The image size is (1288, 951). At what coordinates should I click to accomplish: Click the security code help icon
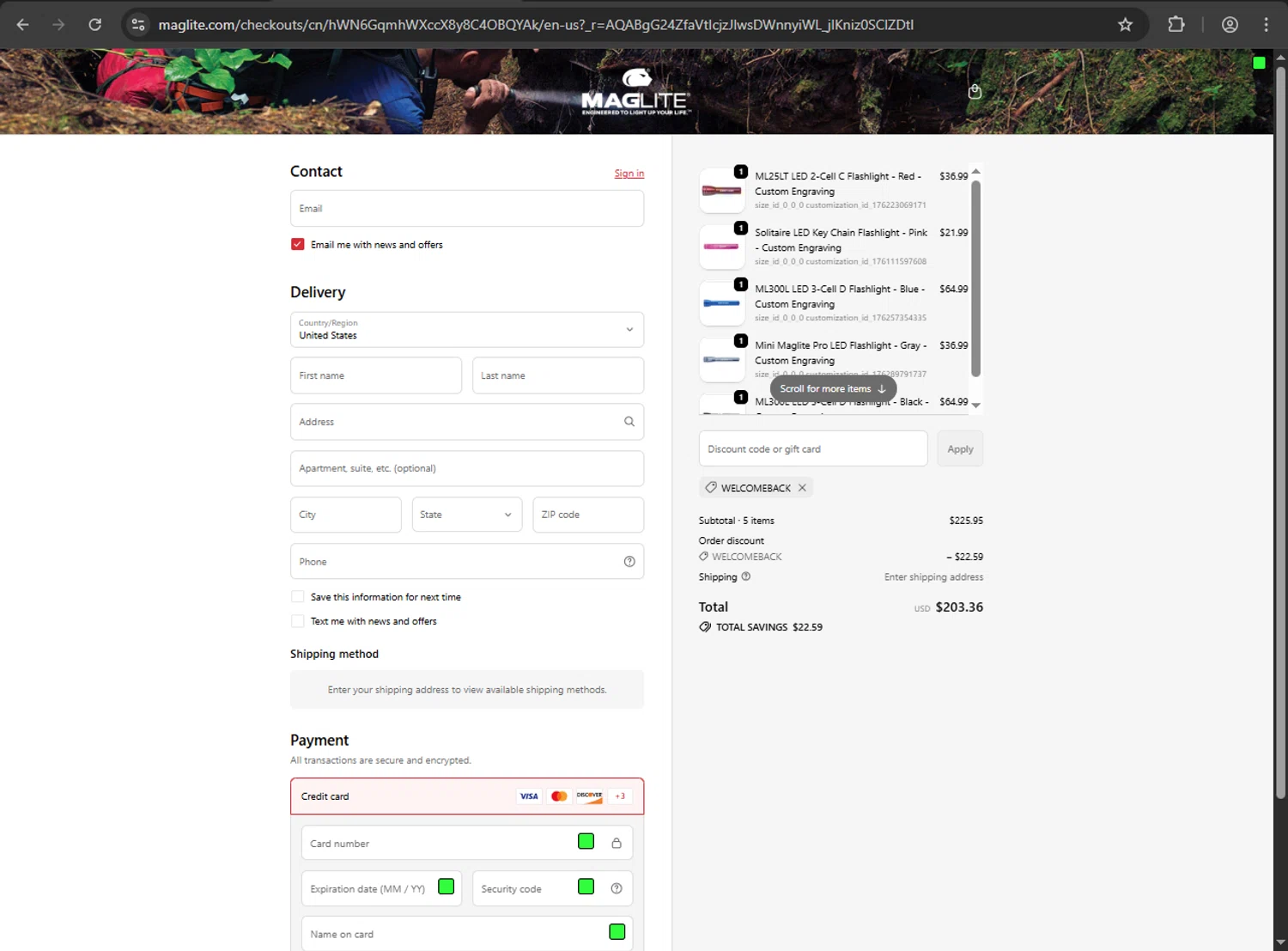point(617,888)
